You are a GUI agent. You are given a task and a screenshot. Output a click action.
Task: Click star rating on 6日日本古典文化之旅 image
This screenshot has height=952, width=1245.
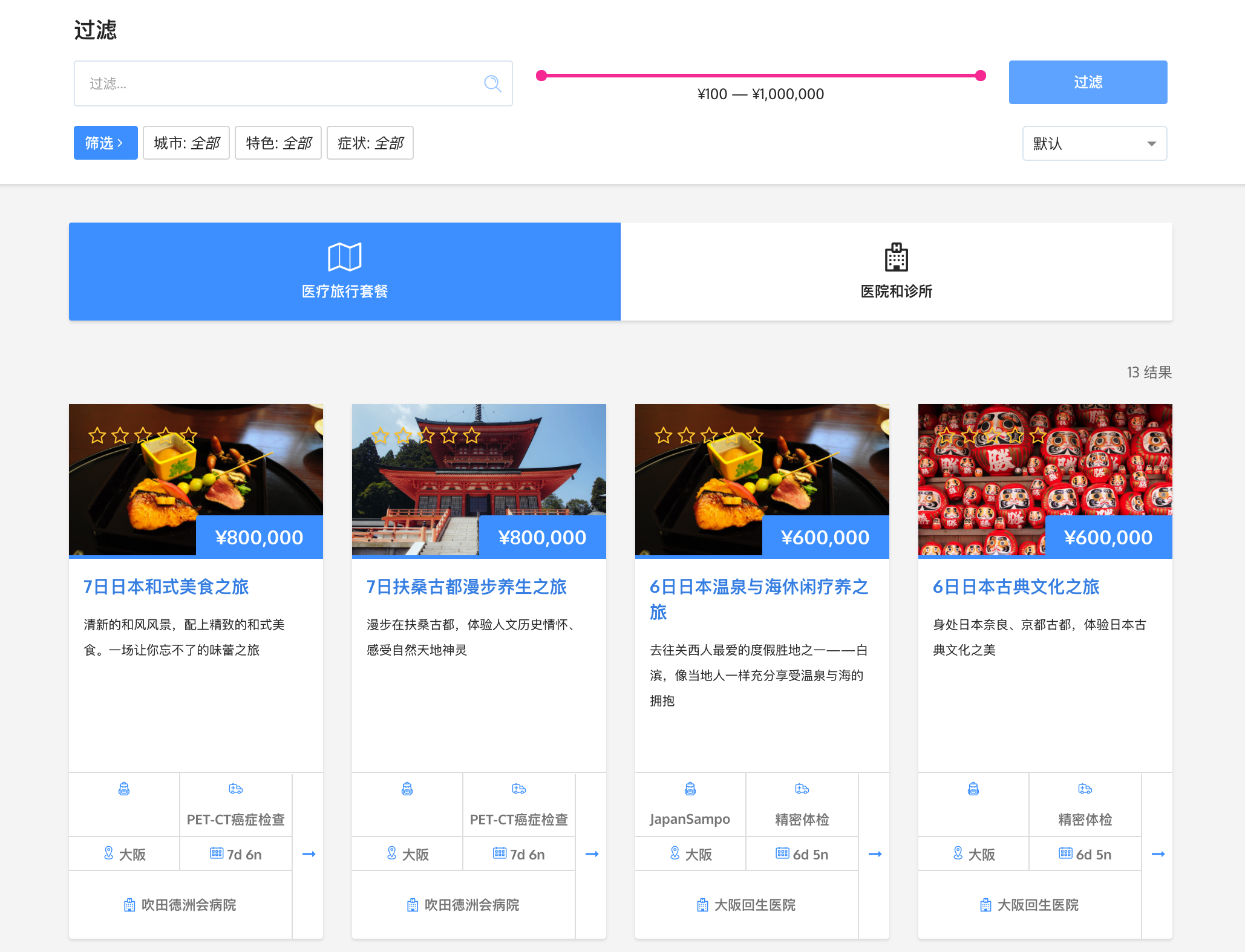(992, 435)
